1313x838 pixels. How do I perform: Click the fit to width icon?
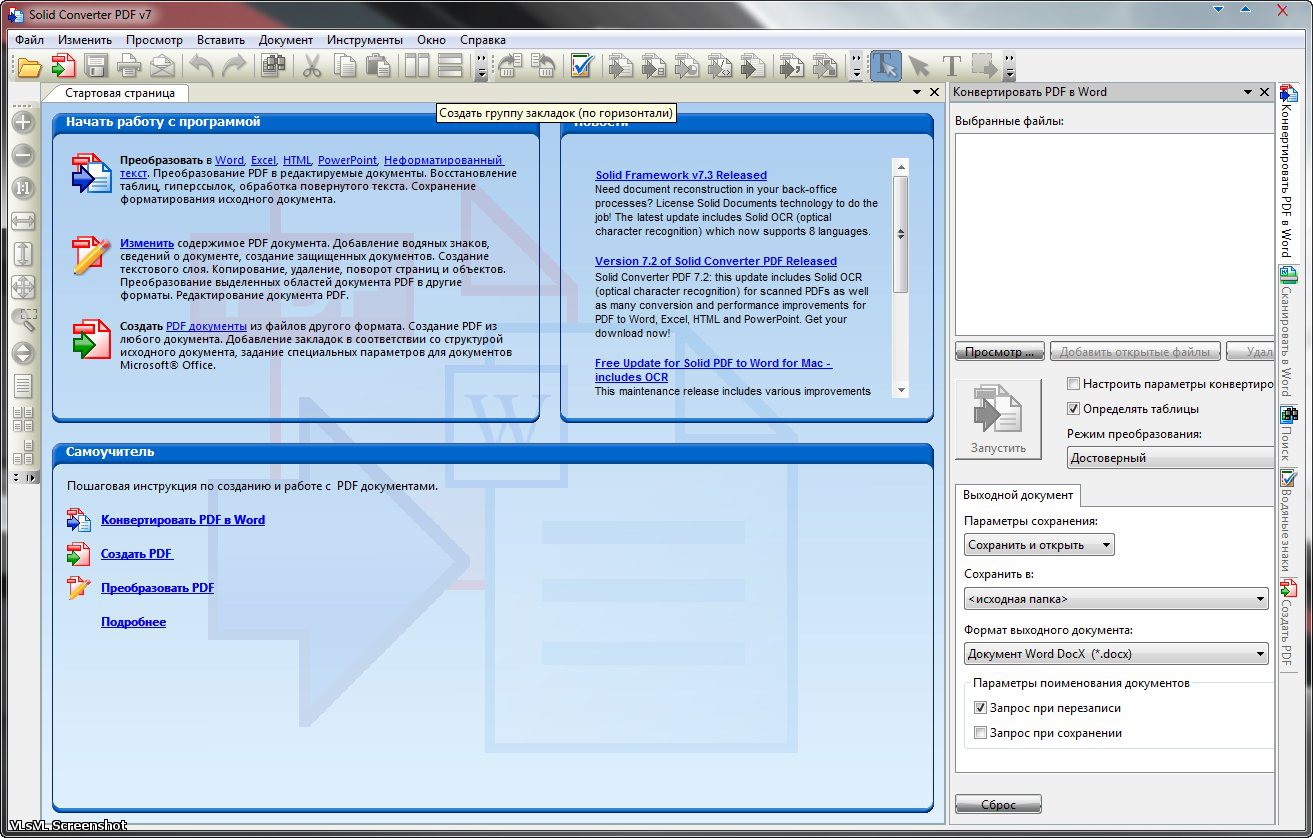23,221
